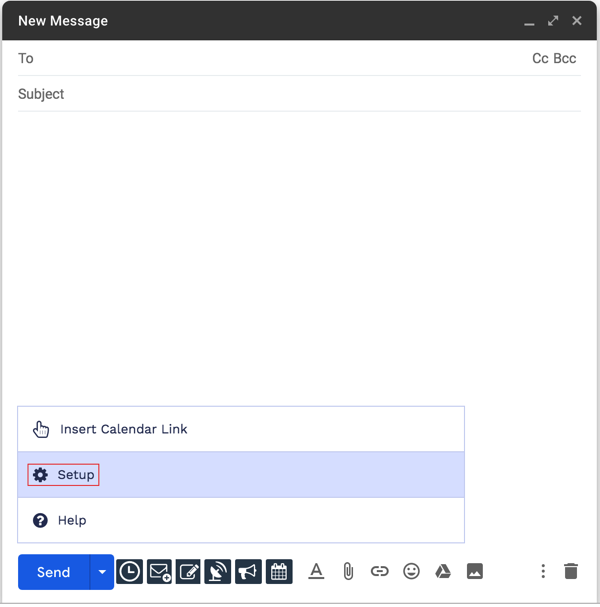The image size is (600, 607).
Task: Attach a file with paperclip icon
Action: (x=348, y=571)
